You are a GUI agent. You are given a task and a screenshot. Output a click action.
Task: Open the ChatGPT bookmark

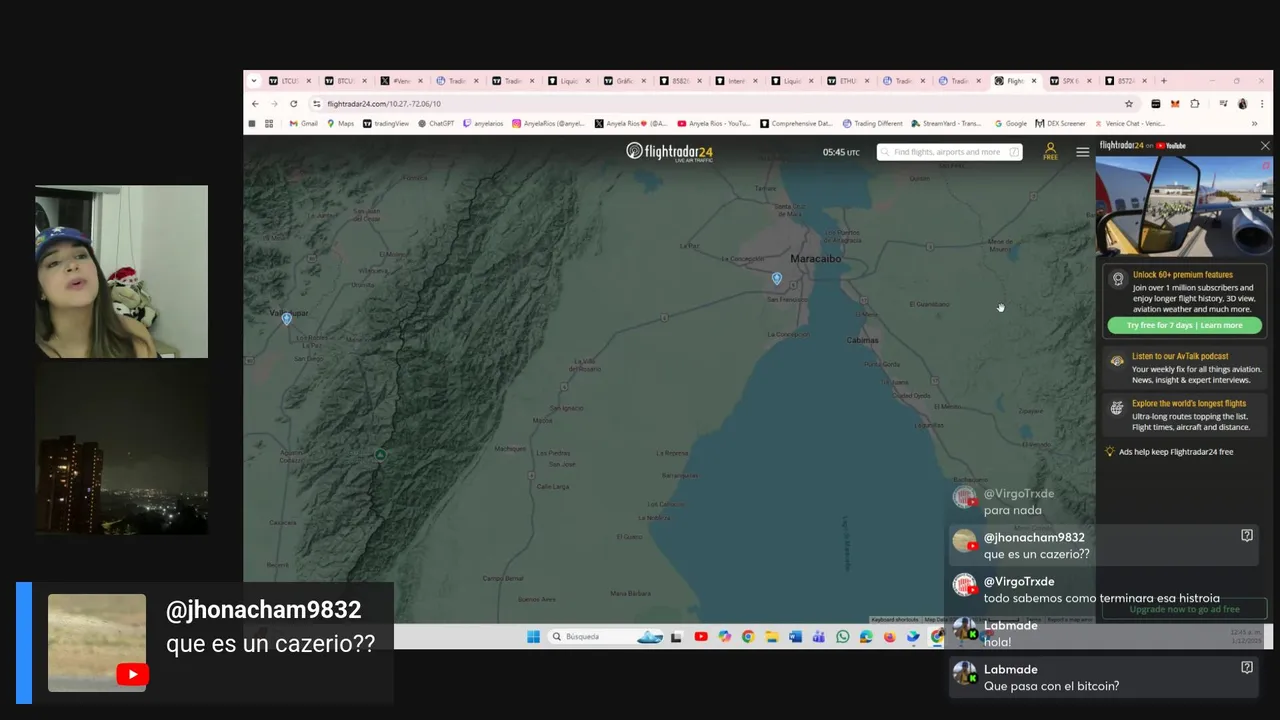click(x=436, y=124)
